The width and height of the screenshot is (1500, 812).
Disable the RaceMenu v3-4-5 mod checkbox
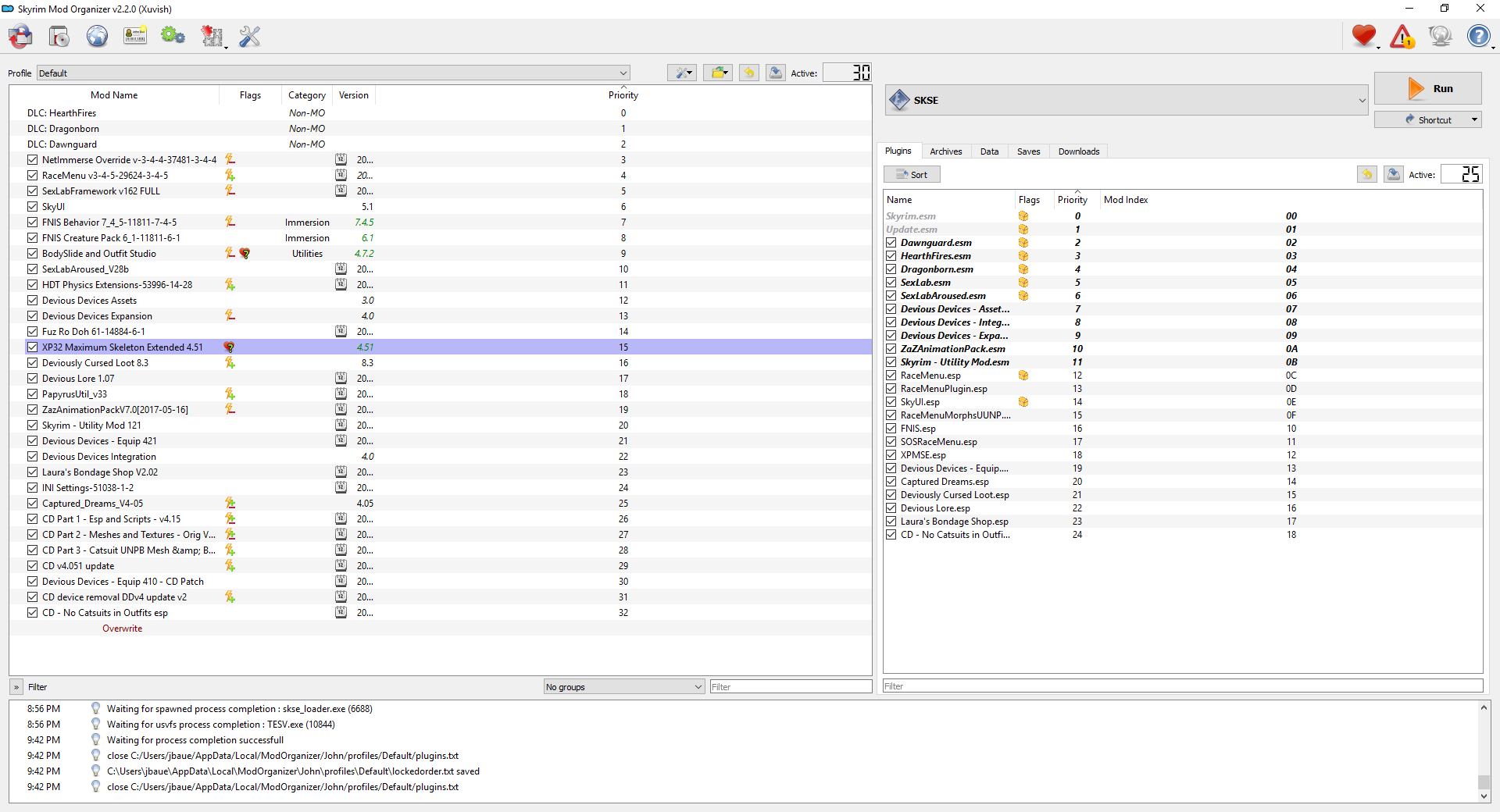pos(32,176)
